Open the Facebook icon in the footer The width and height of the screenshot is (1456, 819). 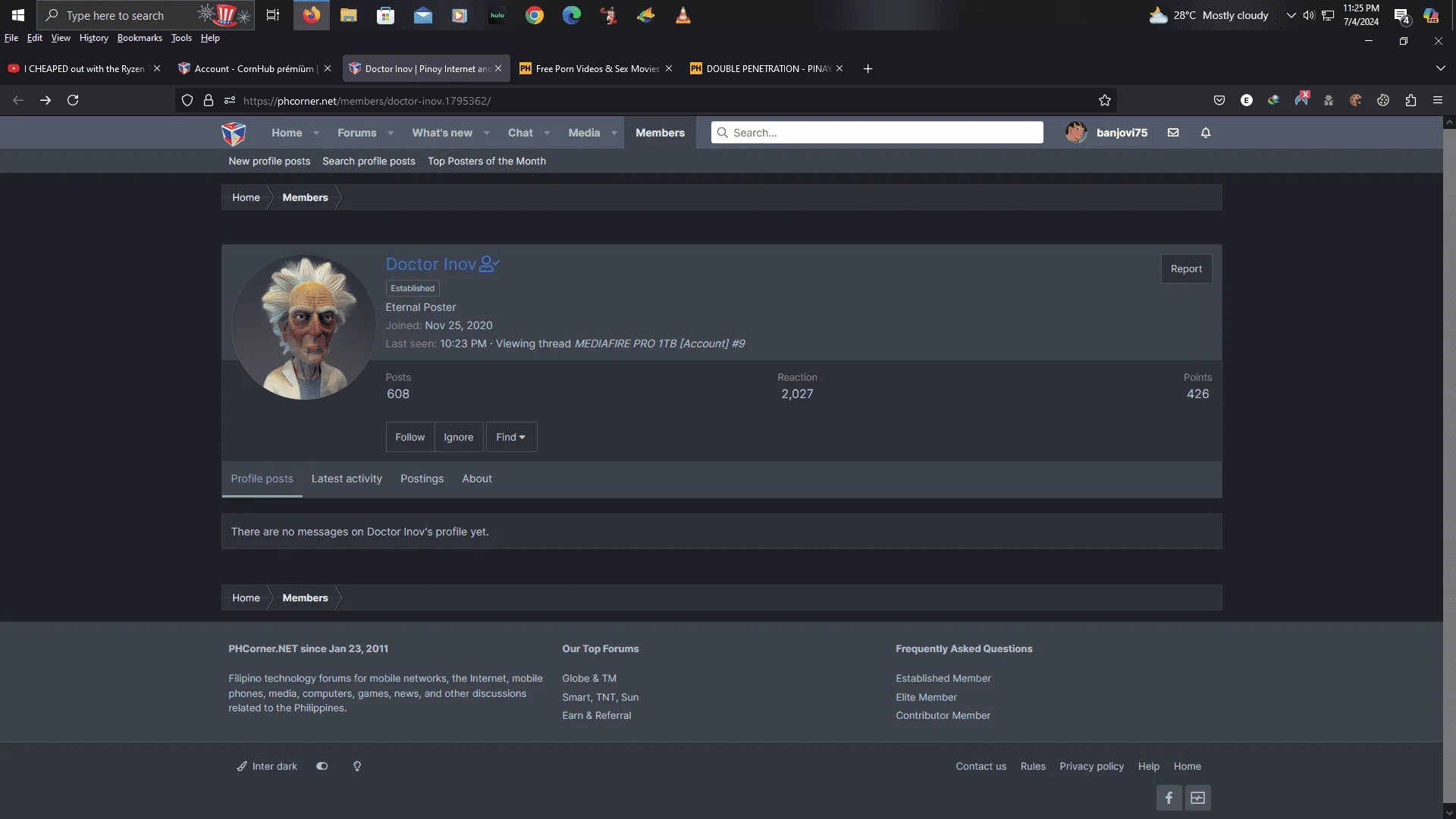click(x=1169, y=798)
